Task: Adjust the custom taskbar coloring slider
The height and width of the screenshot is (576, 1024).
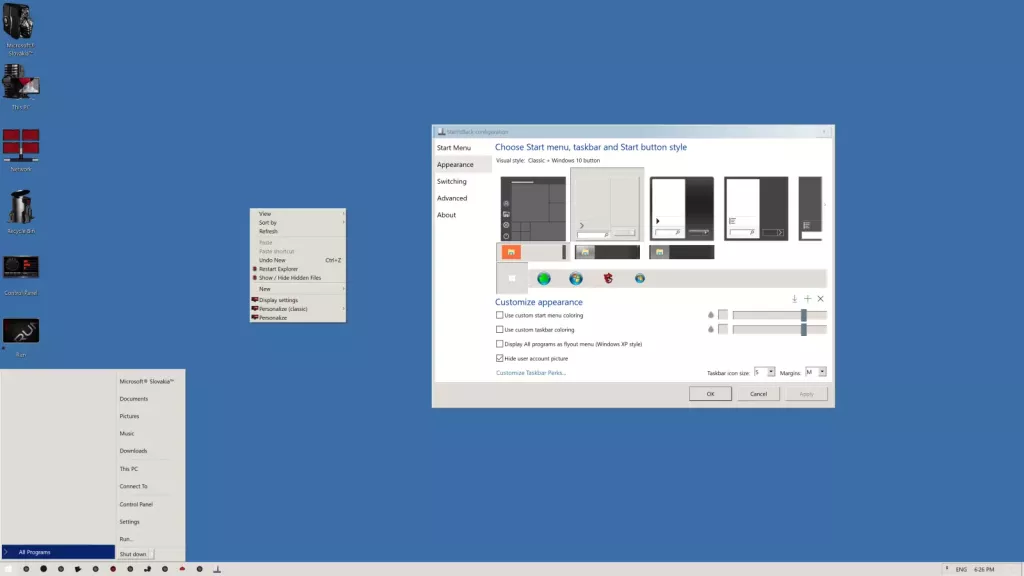Action: (x=804, y=330)
